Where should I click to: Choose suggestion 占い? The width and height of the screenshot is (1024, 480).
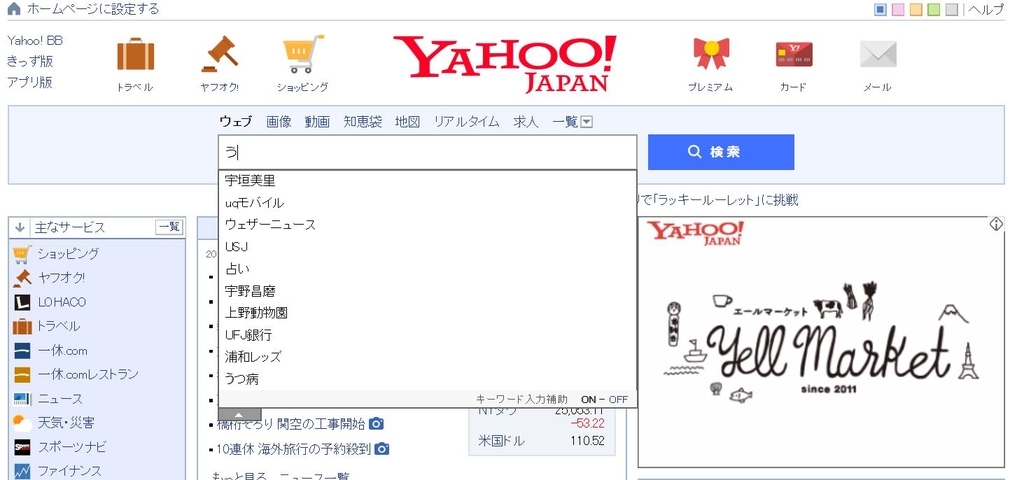[x=427, y=269]
